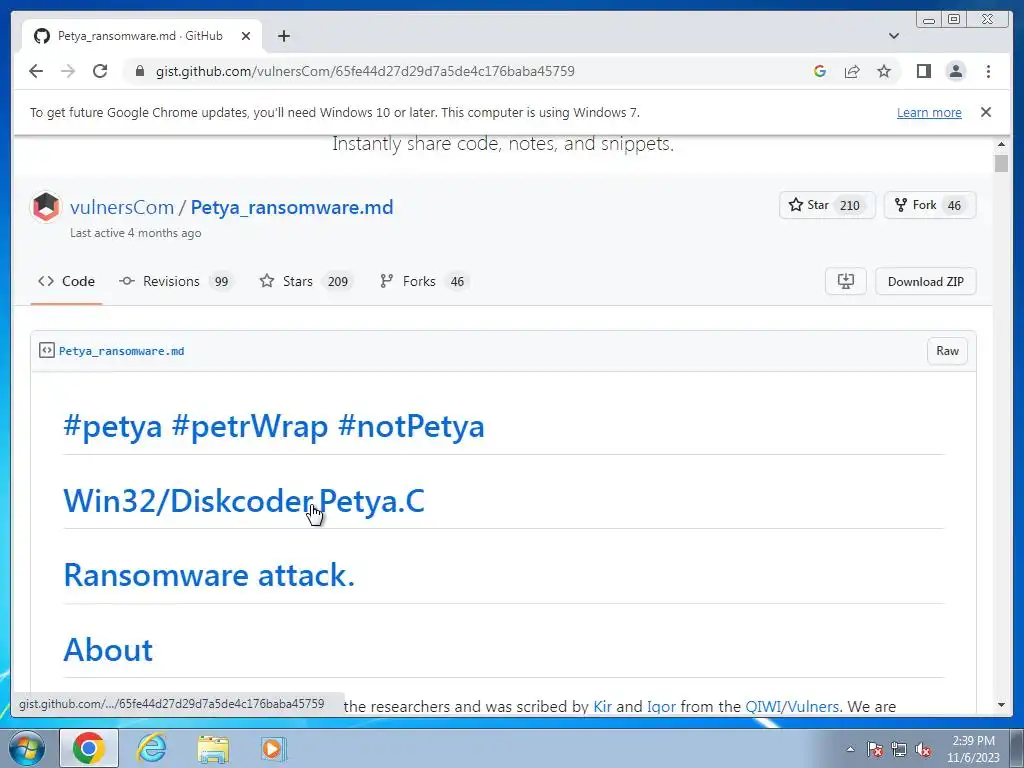The width and height of the screenshot is (1024, 768).
Task: Reload the page with the refresh icon
Action: click(100, 71)
